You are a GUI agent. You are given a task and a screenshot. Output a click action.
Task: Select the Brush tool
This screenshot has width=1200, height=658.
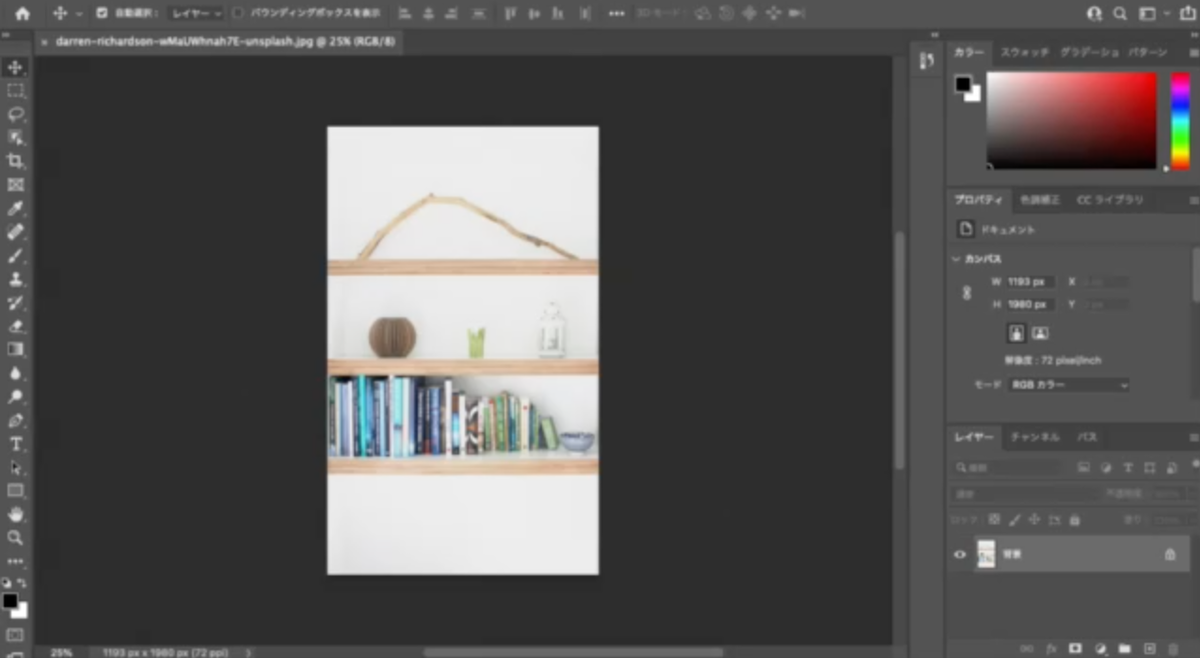pyautogui.click(x=15, y=256)
